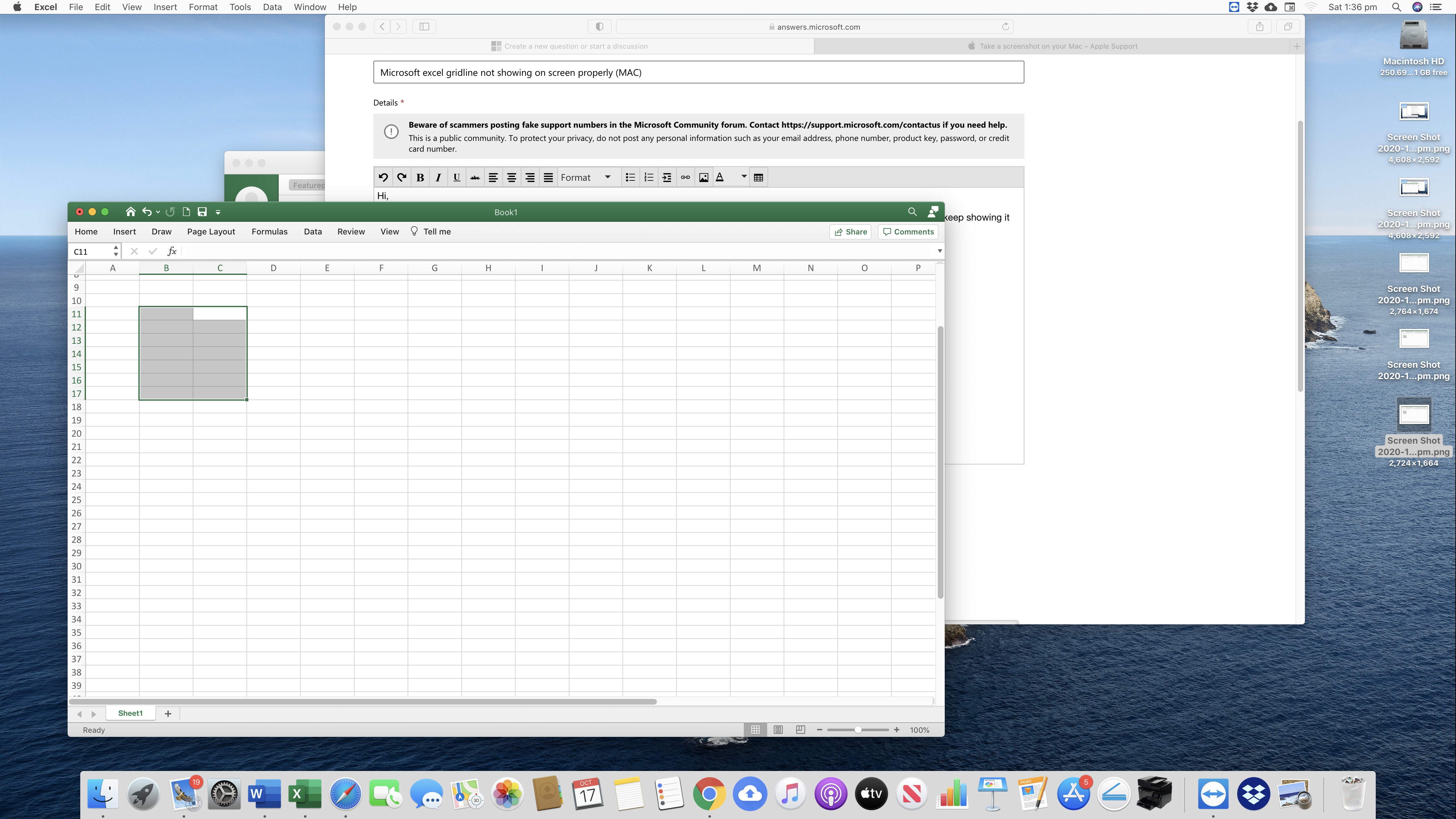1456x819 pixels.
Task: Toggle bold in the forum editor toolbar
Action: [x=420, y=178]
